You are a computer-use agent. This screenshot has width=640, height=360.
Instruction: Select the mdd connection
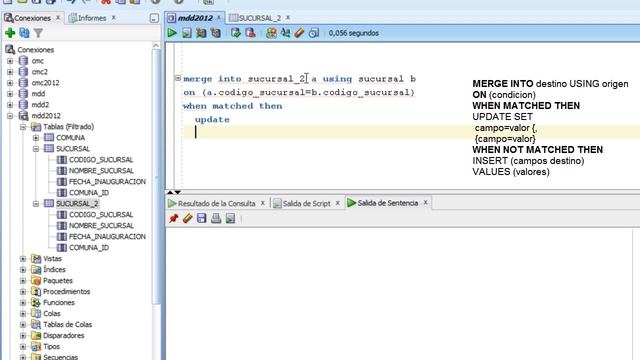(x=38, y=94)
